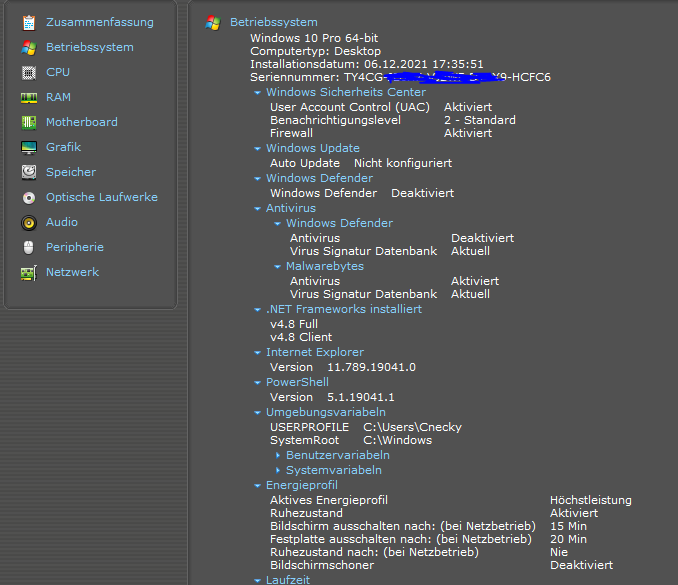Click the Benachrichtigungslevel 2 - Standard row
The image size is (678, 585).
[x=393, y=120]
